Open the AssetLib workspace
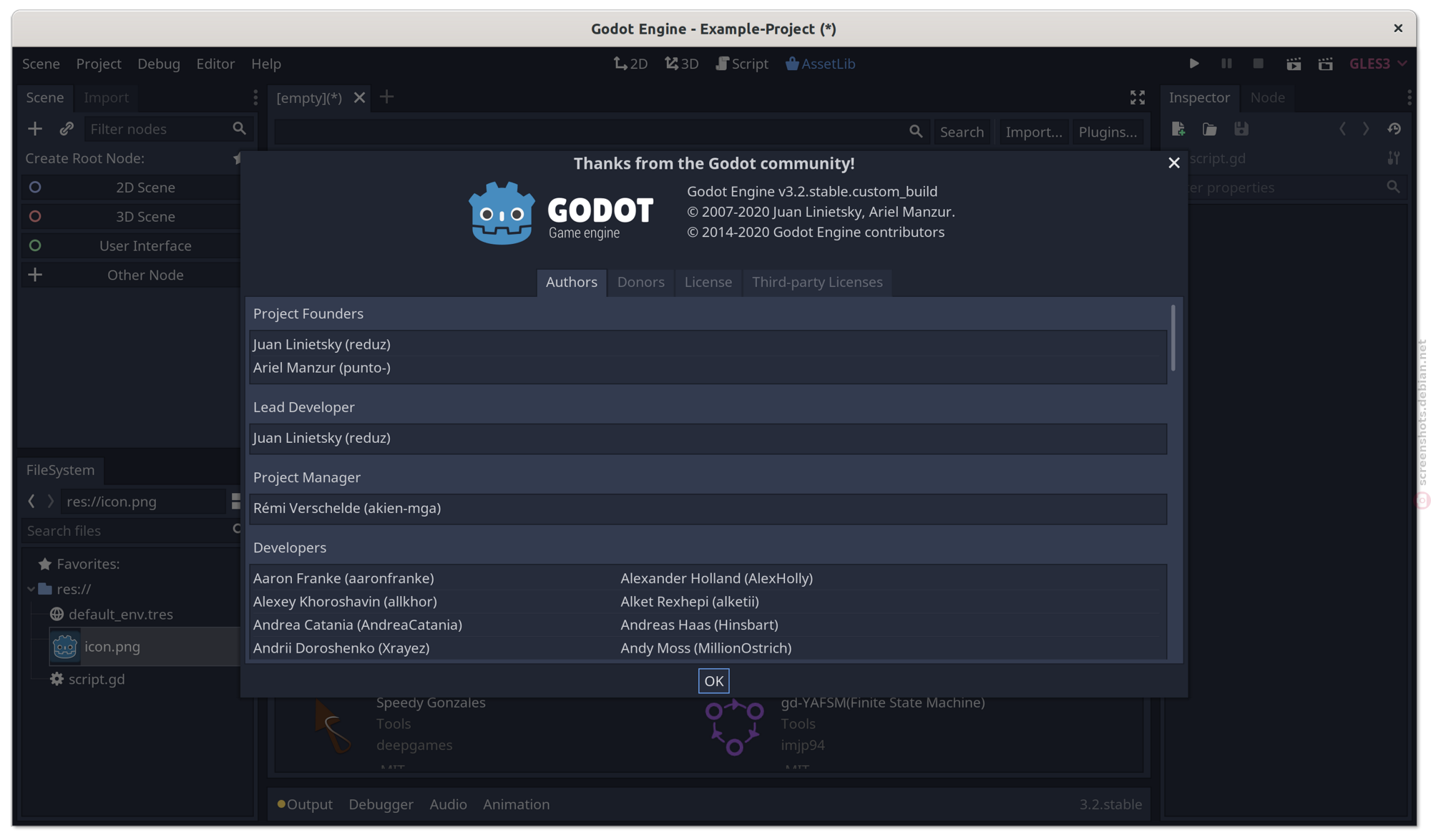Image resolution: width=1431 pixels, height=840 pixels. pos(820,64)
